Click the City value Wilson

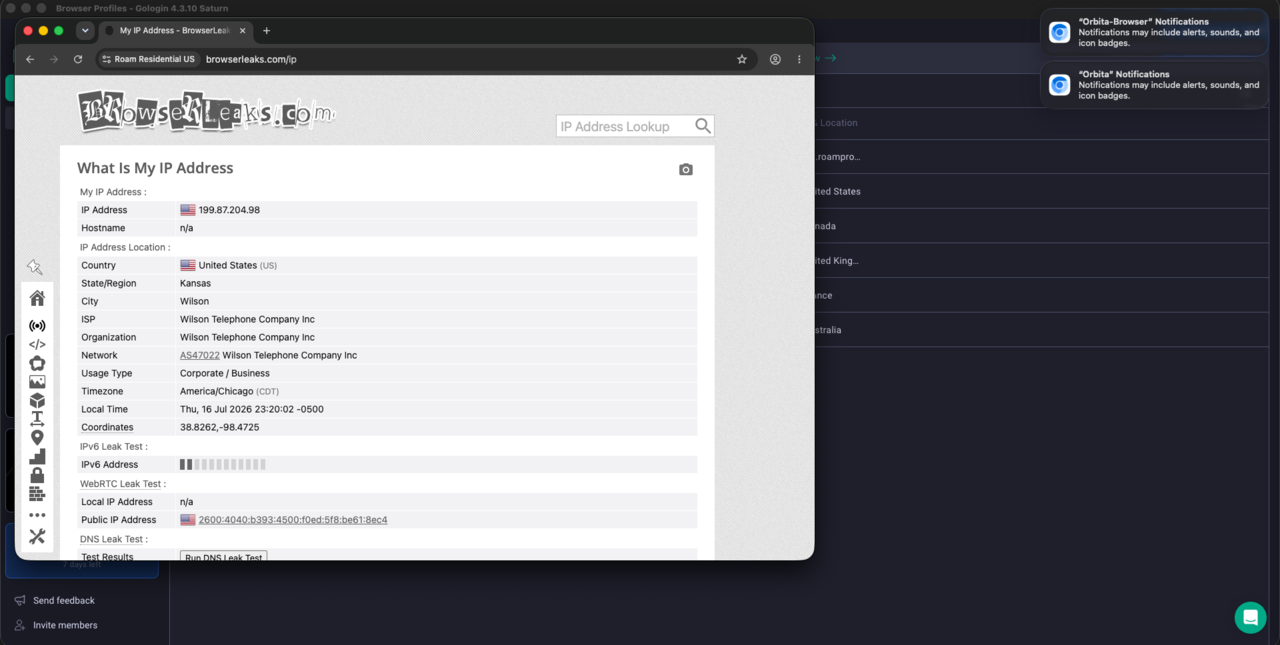[x=194, y=301]
